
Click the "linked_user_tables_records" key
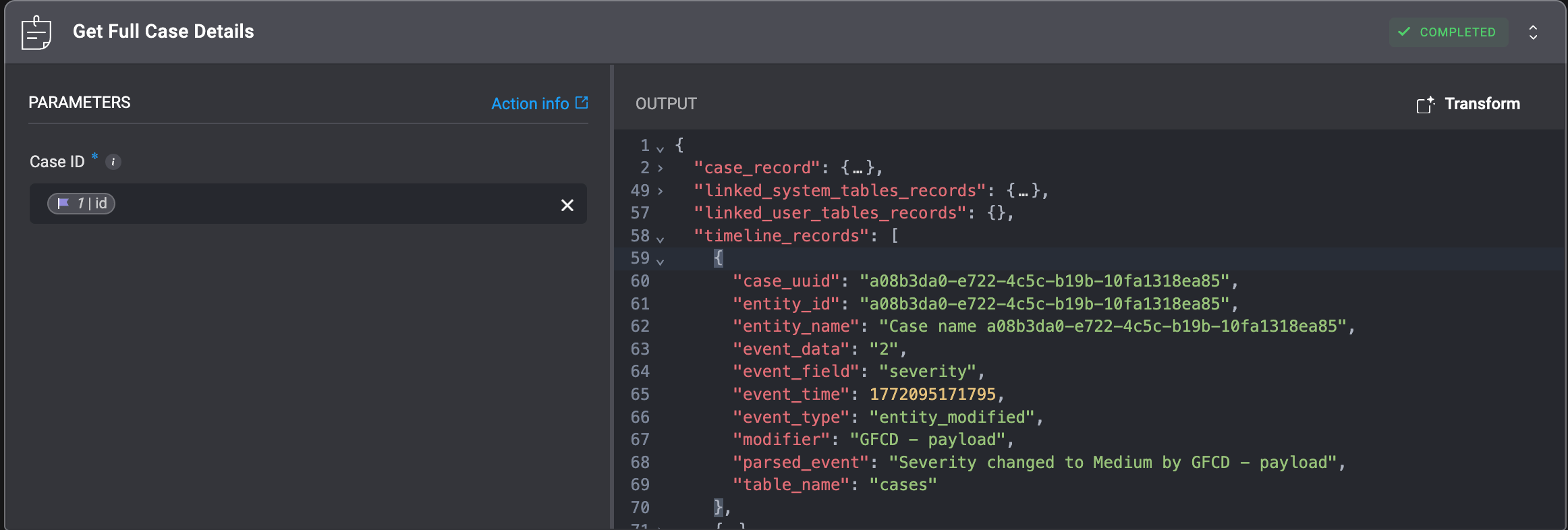[831, 213]
